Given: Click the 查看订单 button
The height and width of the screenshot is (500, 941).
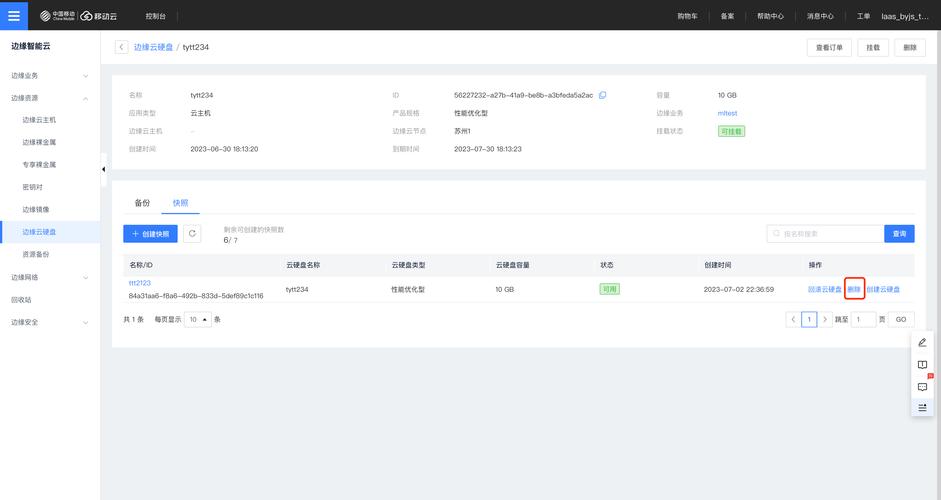Looking at the screenshot, I should [x=829, y=47].
